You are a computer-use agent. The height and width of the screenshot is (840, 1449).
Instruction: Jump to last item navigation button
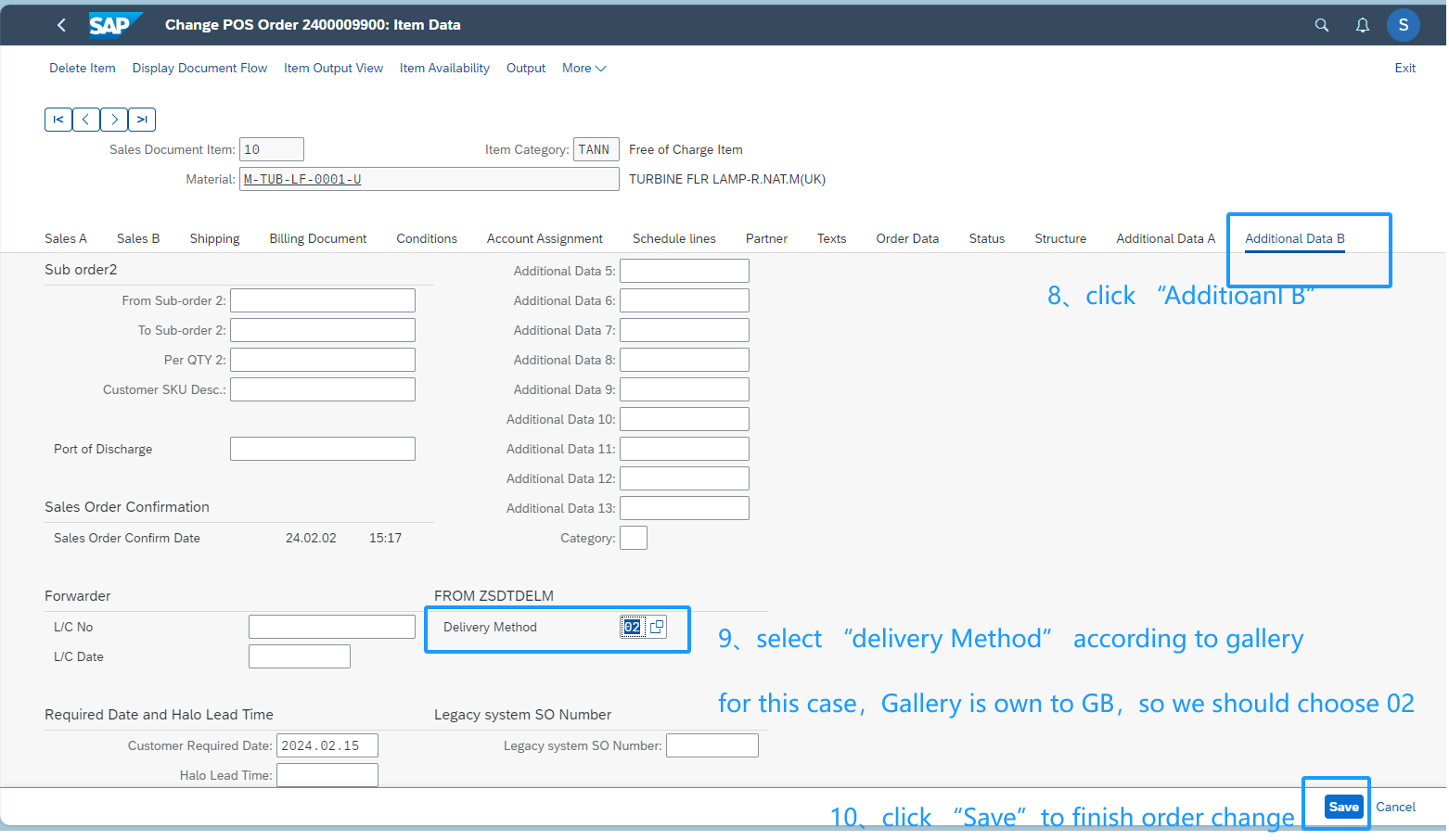pos(142,120)
